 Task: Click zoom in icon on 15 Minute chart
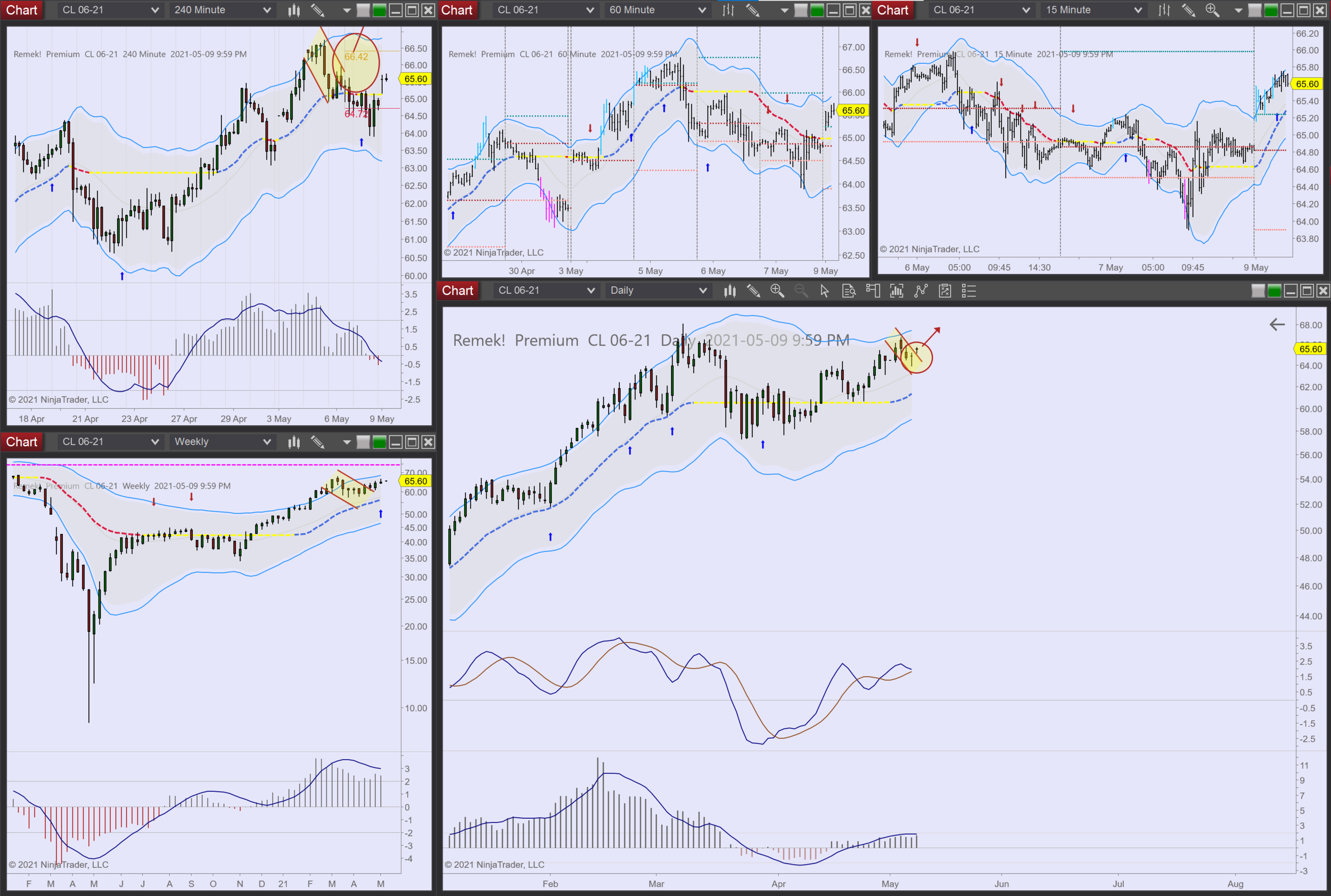point(1212,10)
